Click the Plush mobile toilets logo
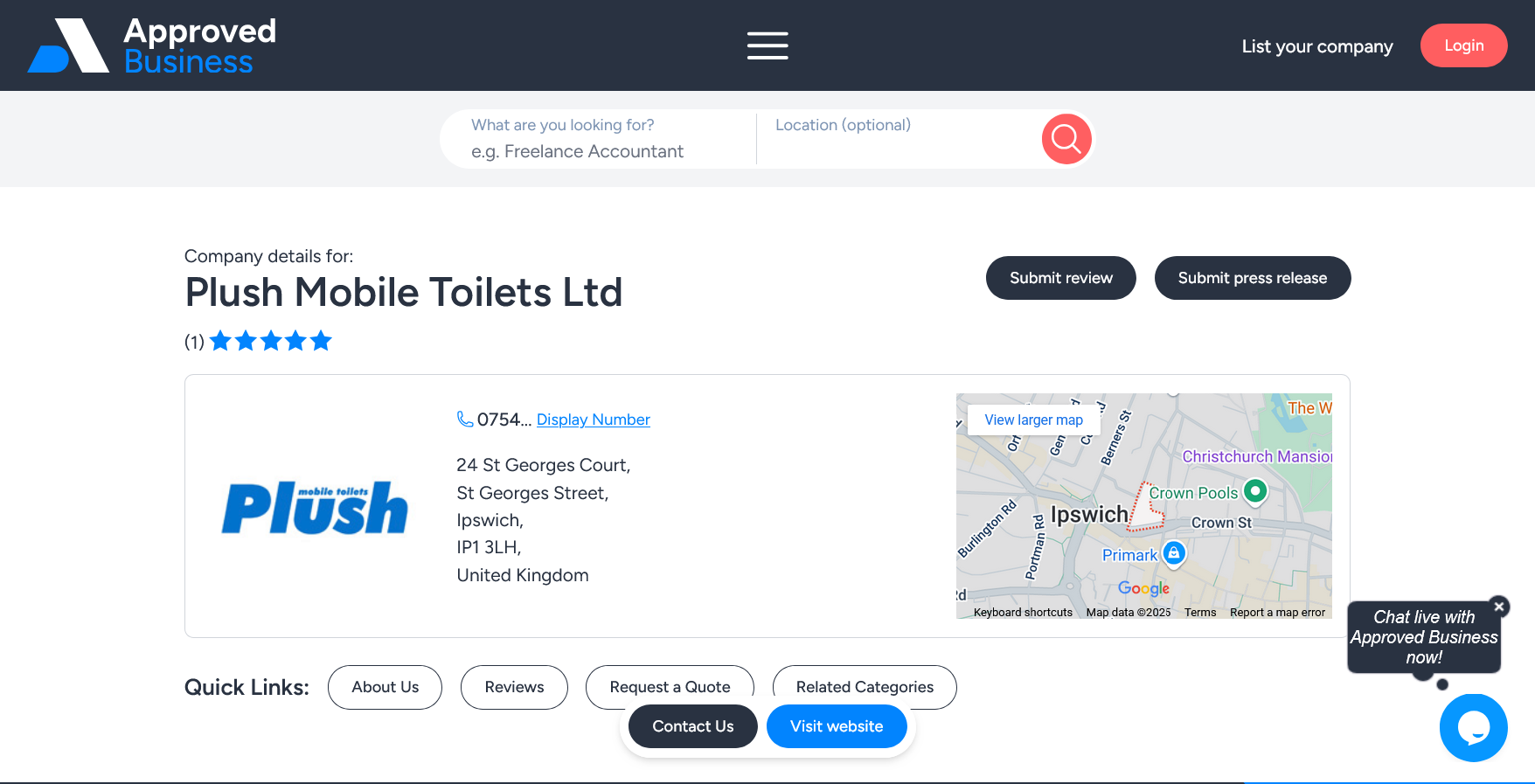 [315, 507]
